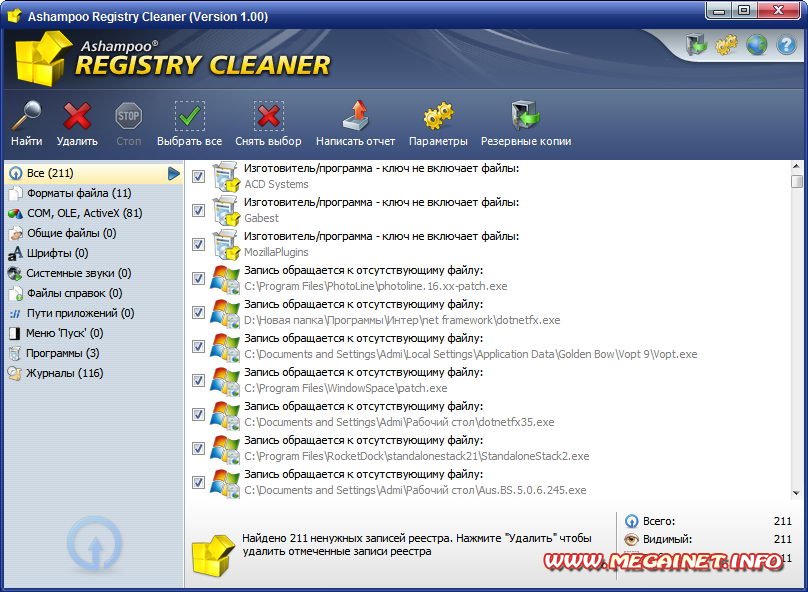This screenshot has width=808, height=592.
Task: Click the Удалить red cross icon
Action: [x=77, y=115]
